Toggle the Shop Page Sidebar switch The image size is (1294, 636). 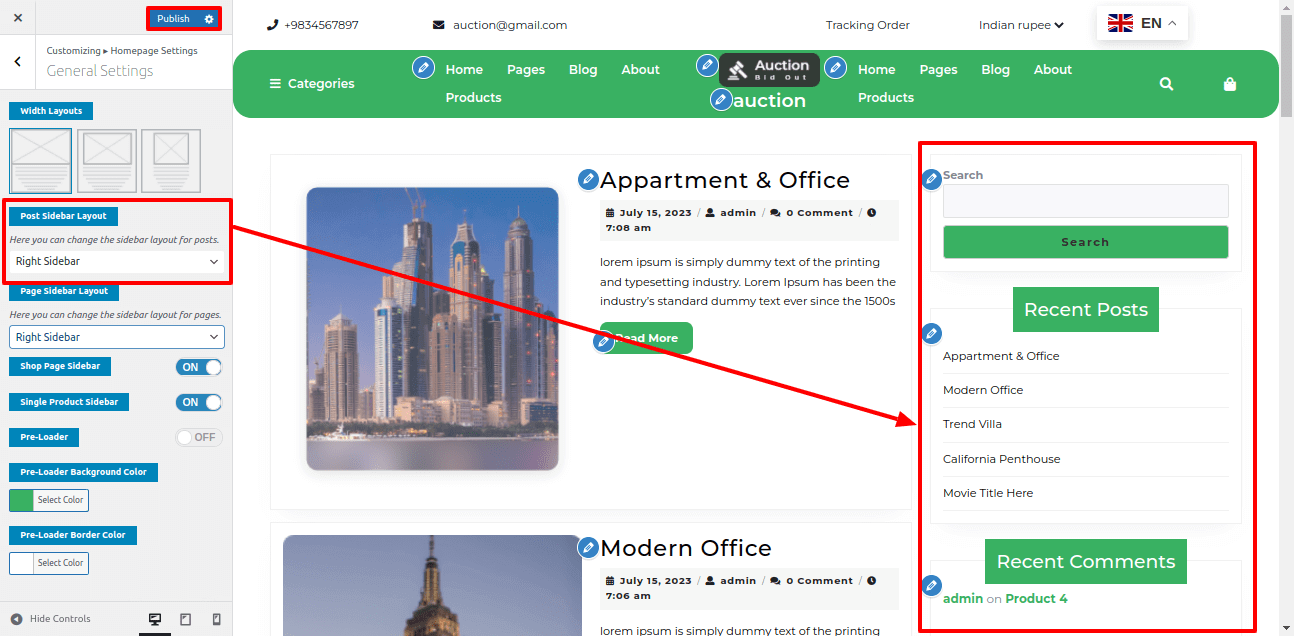click(199, 367)
